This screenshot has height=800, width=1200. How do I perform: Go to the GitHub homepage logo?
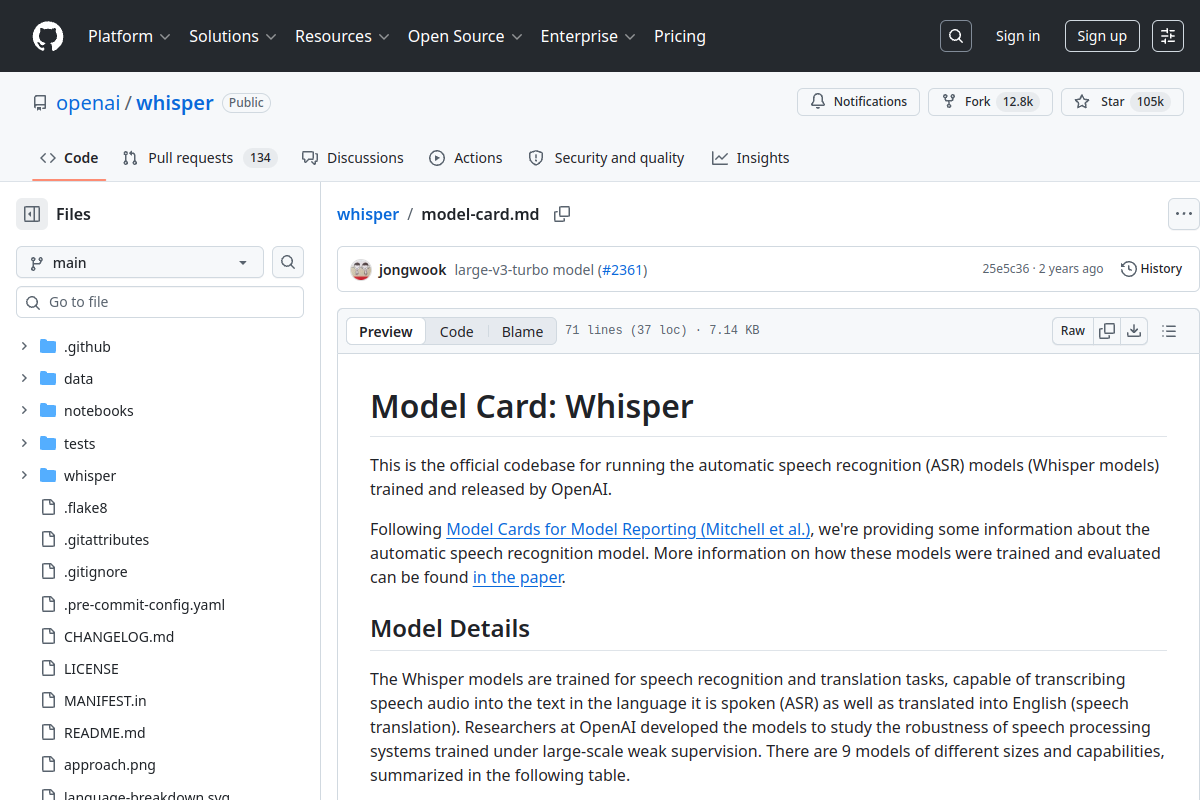pyautogui.click(x=48, y=36)
